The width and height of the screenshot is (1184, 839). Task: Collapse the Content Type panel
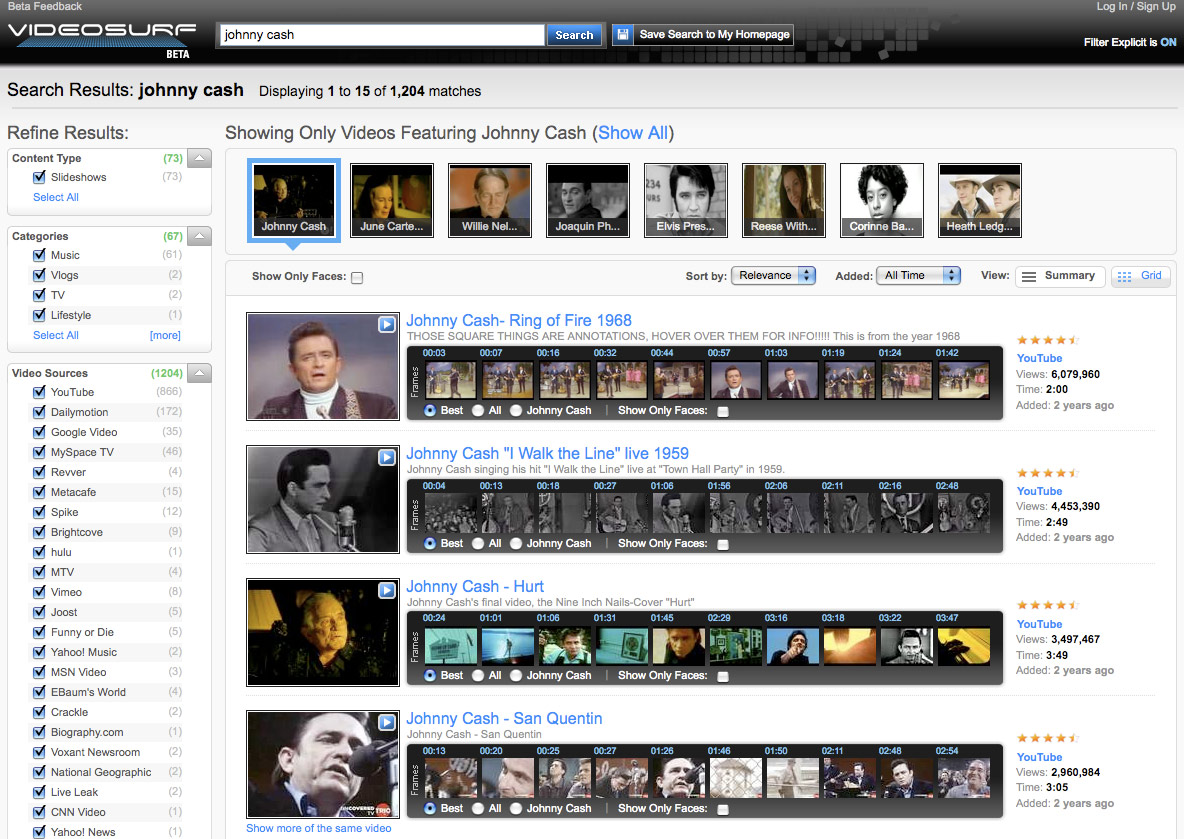pos(199,158)
